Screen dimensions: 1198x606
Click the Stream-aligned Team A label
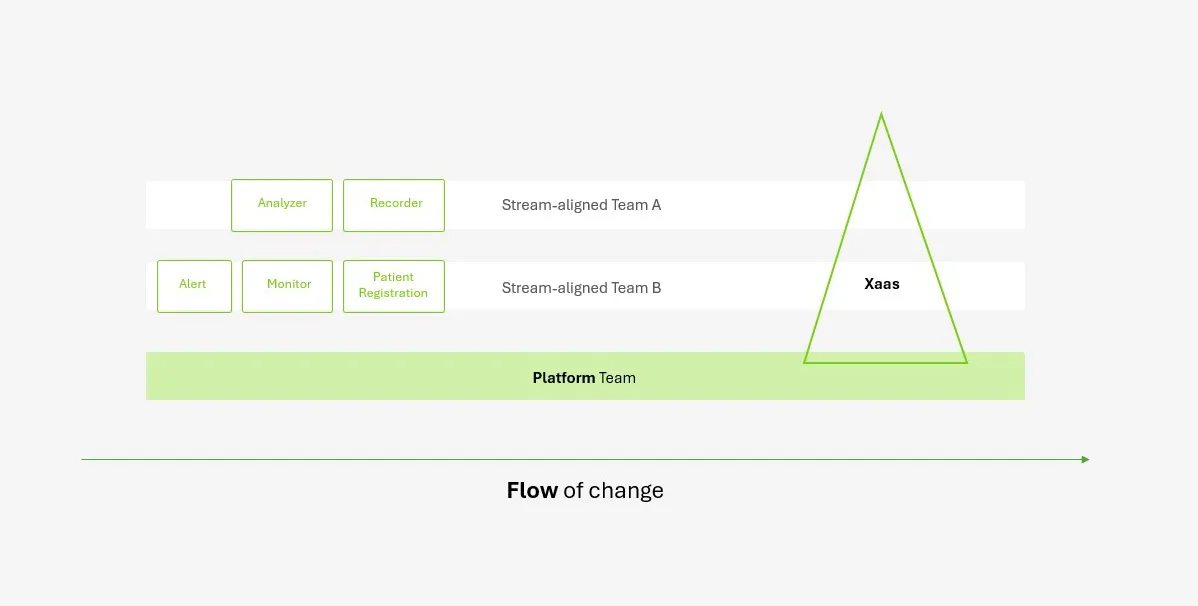(581, 205)
